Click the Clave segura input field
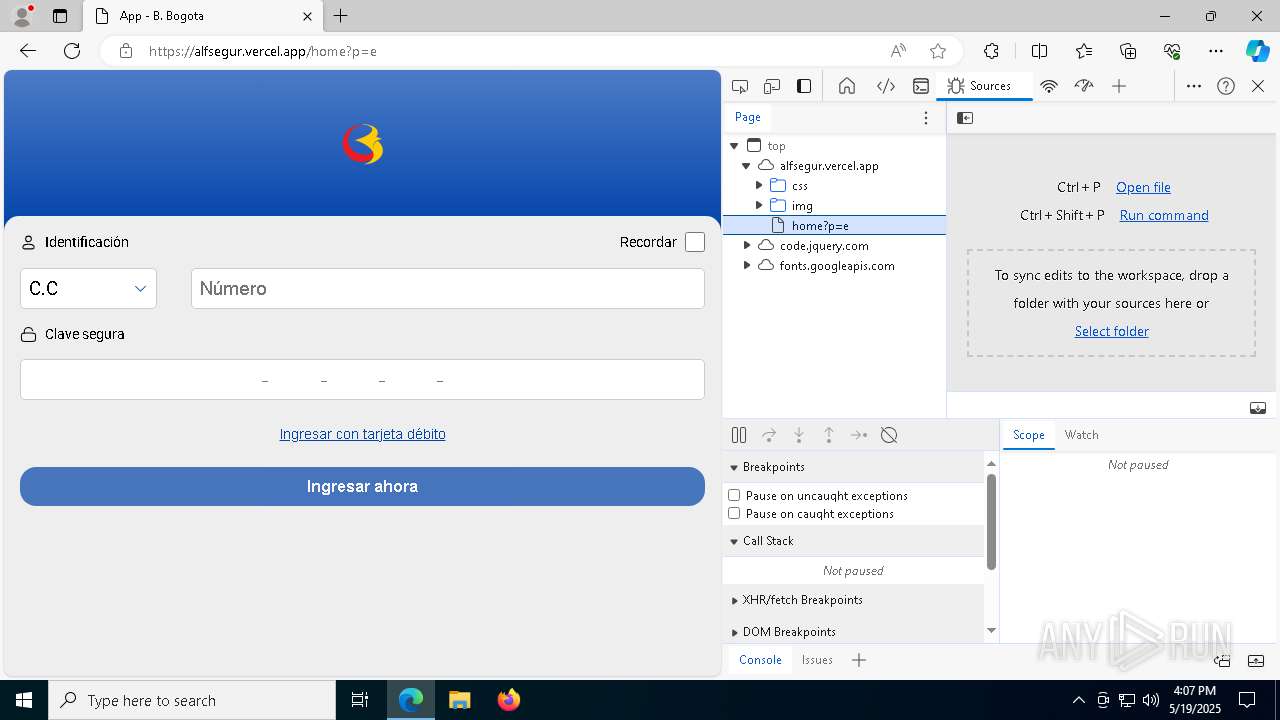 362,380
